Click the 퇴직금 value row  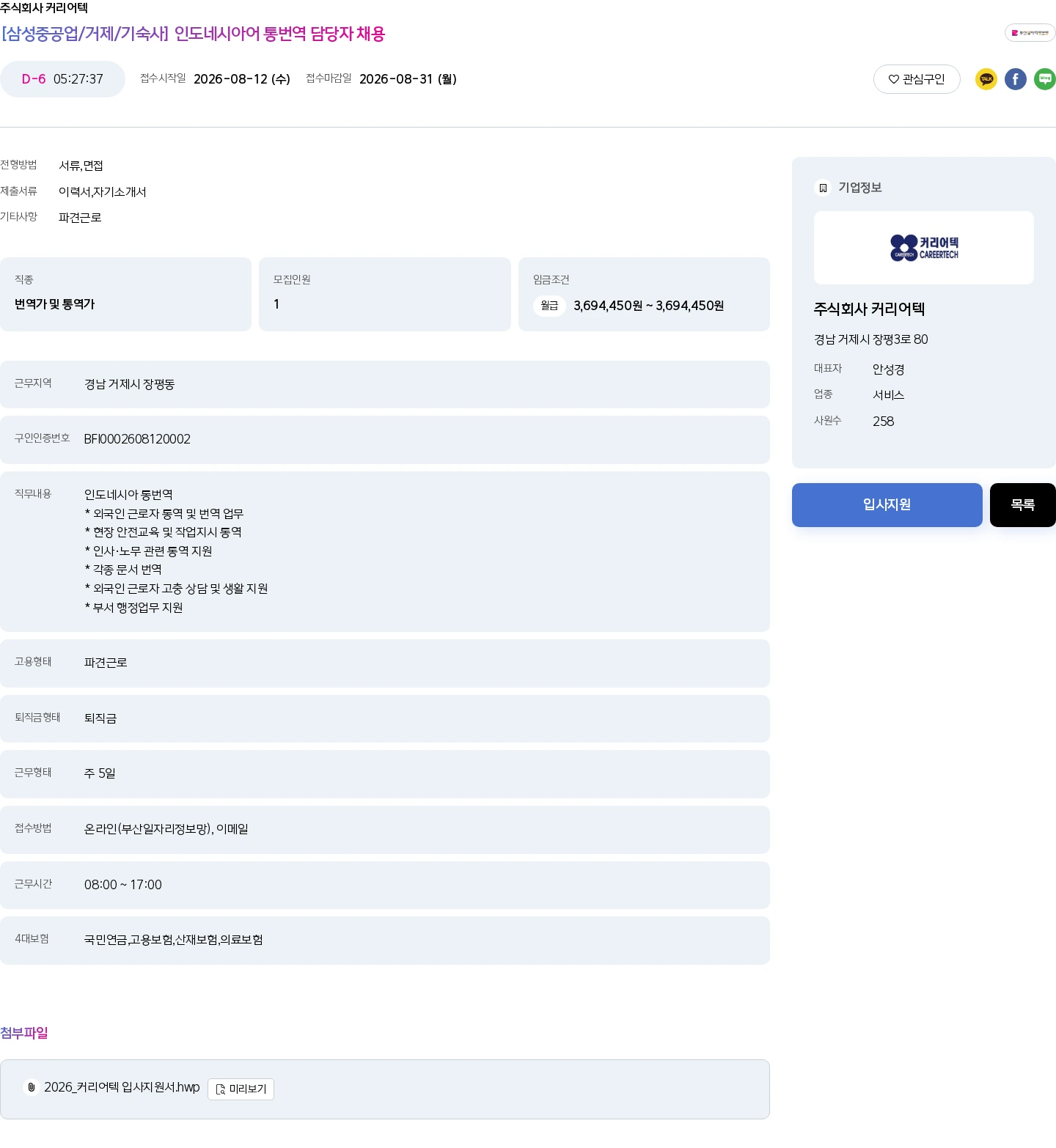tap(385, 718)
